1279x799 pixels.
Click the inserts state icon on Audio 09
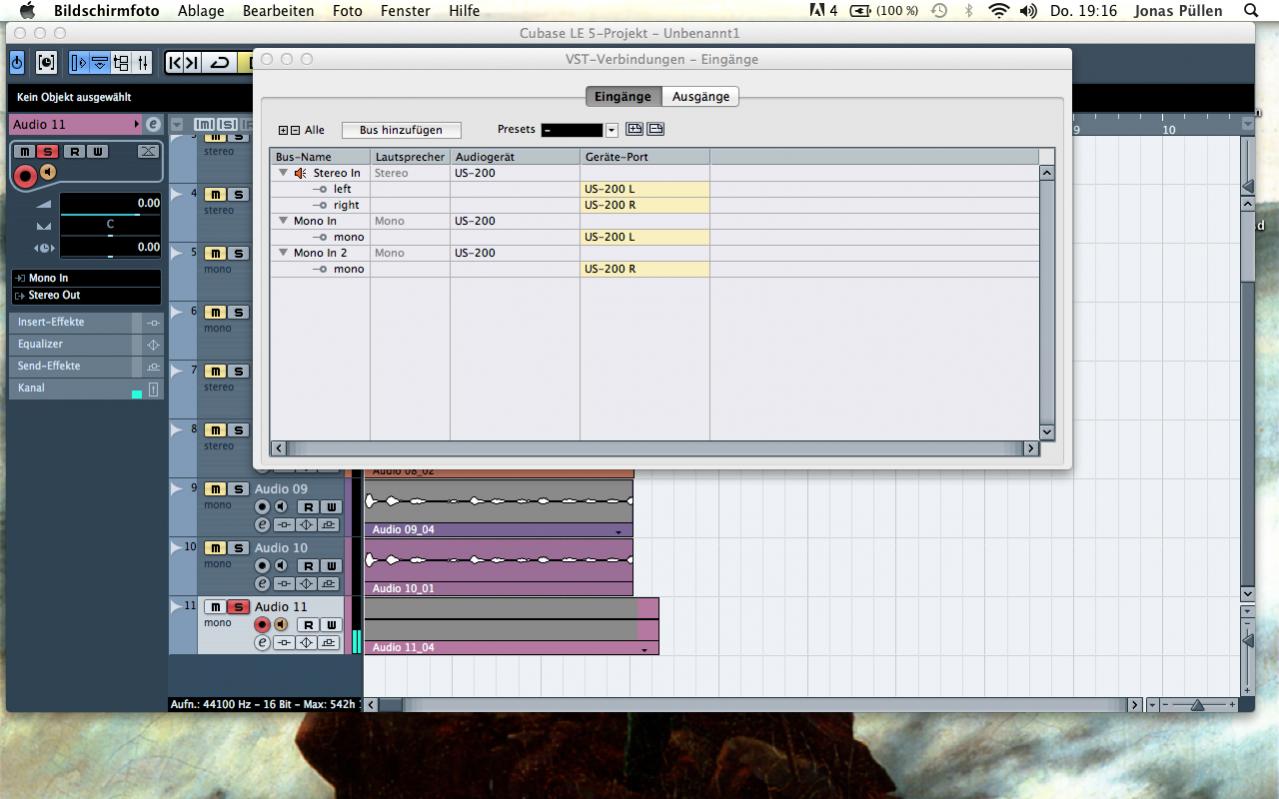285,524
